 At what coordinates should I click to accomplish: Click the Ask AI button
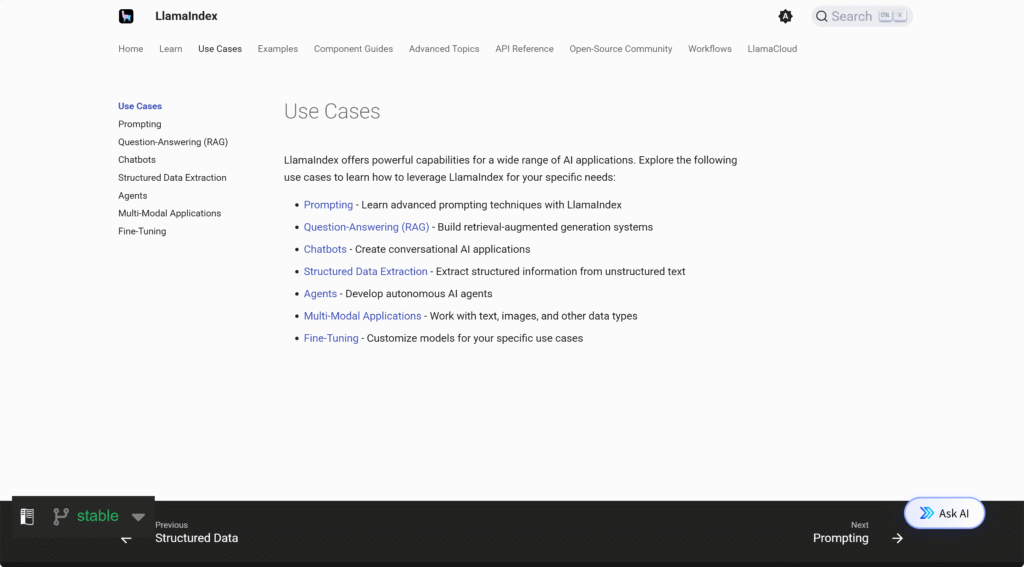pos(944,513)
